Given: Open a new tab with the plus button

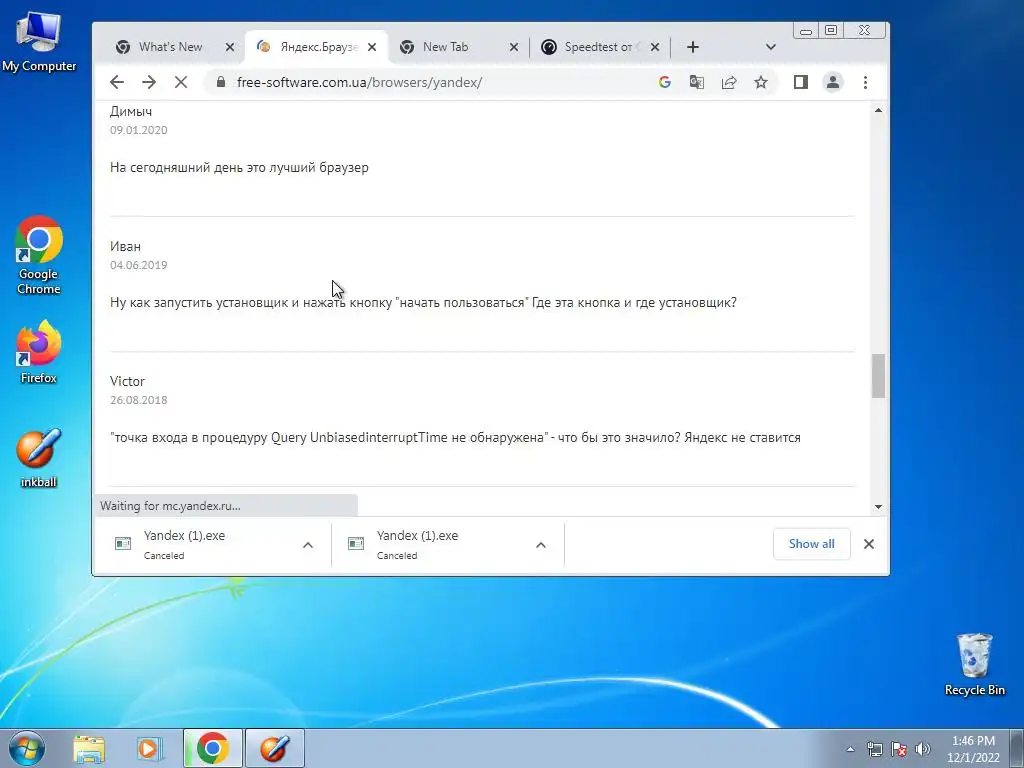Looking at the screenshot, I should point(693,47).
